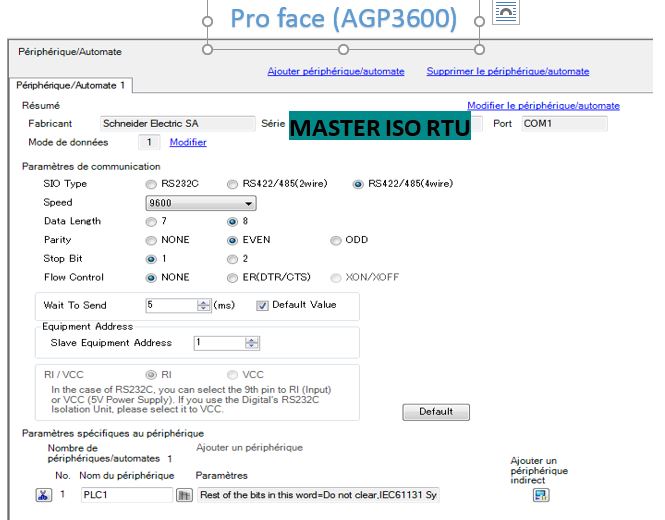
Task: Click the Supprimer le périphérique/automate link
Action: coord(507,71)
